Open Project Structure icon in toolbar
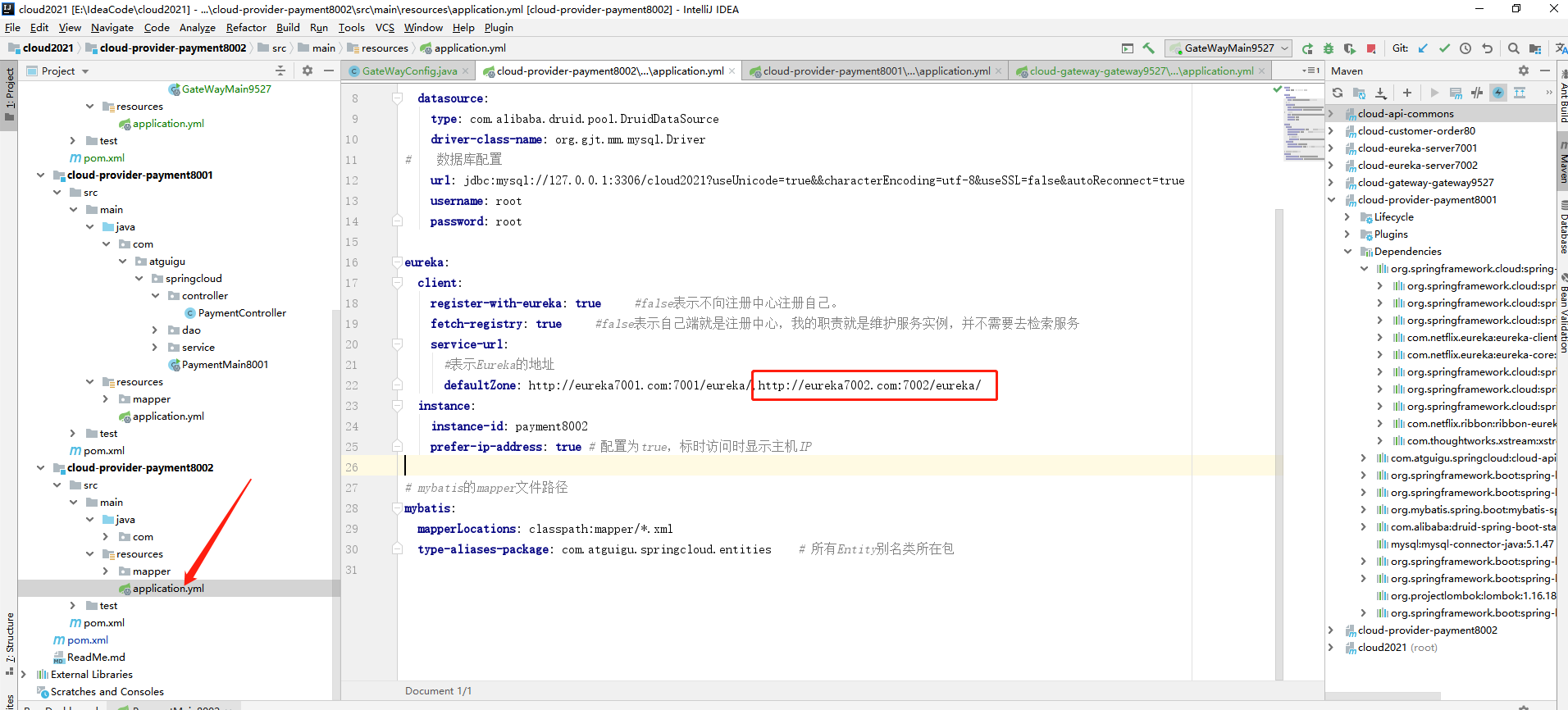 coord(1535,48)
